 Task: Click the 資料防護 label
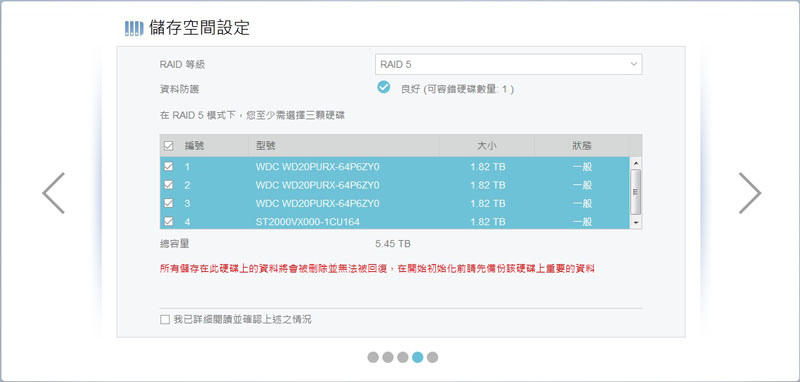click(180, 89)
